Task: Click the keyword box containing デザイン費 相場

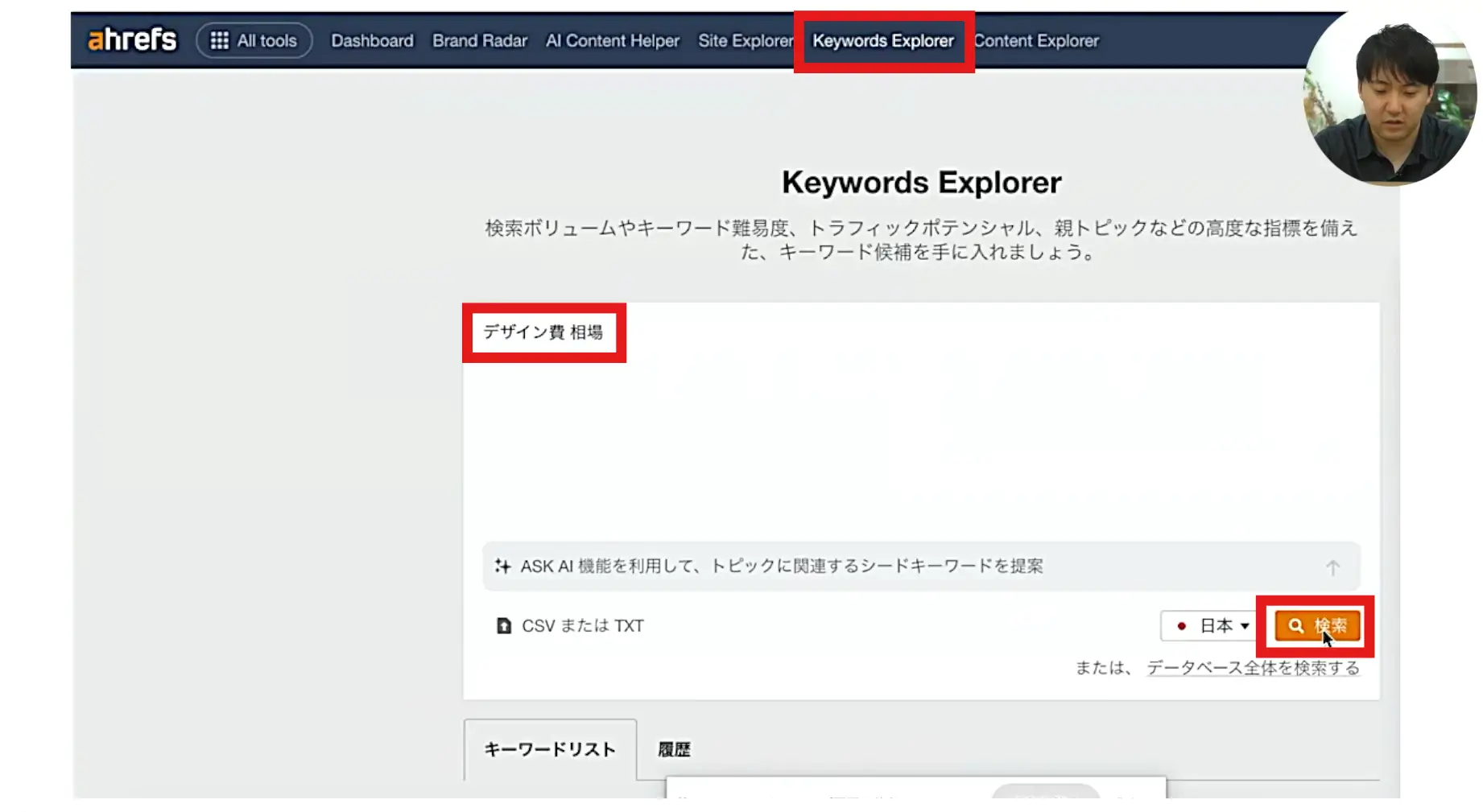Action: [543, 332]
